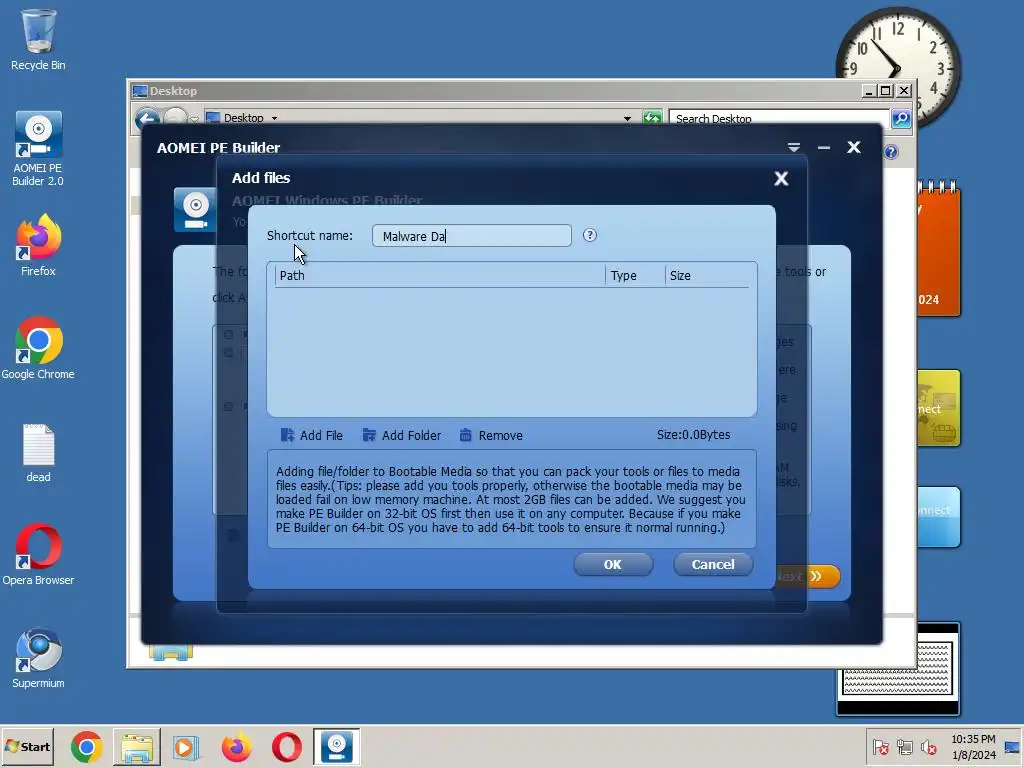Close the Add files dialog with X
The height and width of the screenshot is (768, 1024).
(x=781, y=178)
